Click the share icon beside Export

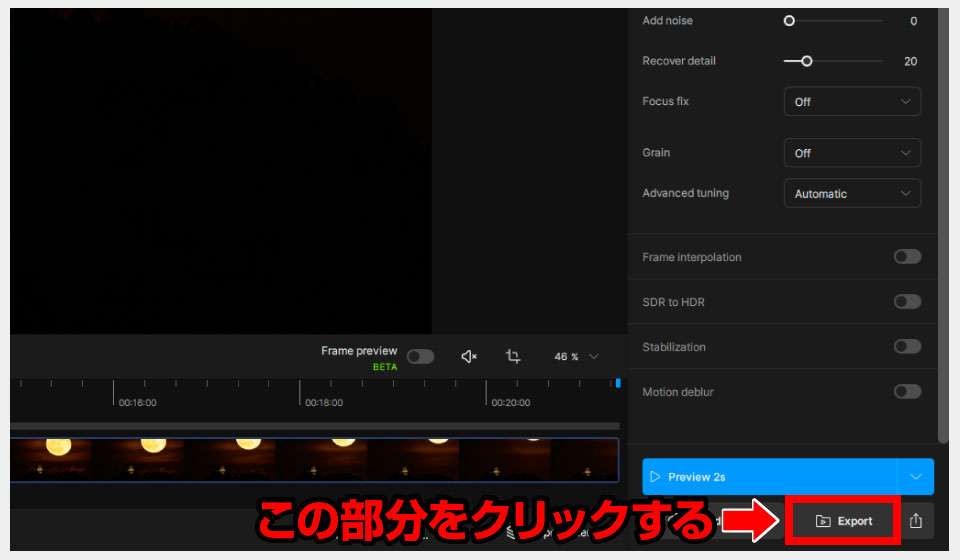[916, 521]
